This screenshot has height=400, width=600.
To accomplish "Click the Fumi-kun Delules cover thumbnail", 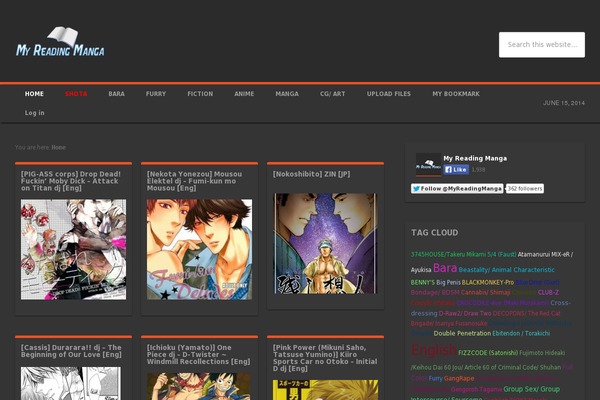I will [x=199, y=249].
